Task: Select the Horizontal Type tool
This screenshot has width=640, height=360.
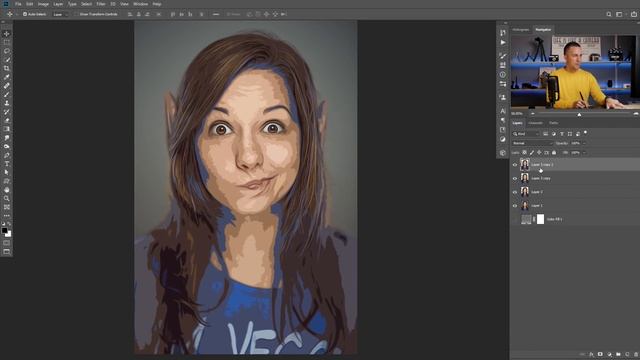Action: coord(7,164)
